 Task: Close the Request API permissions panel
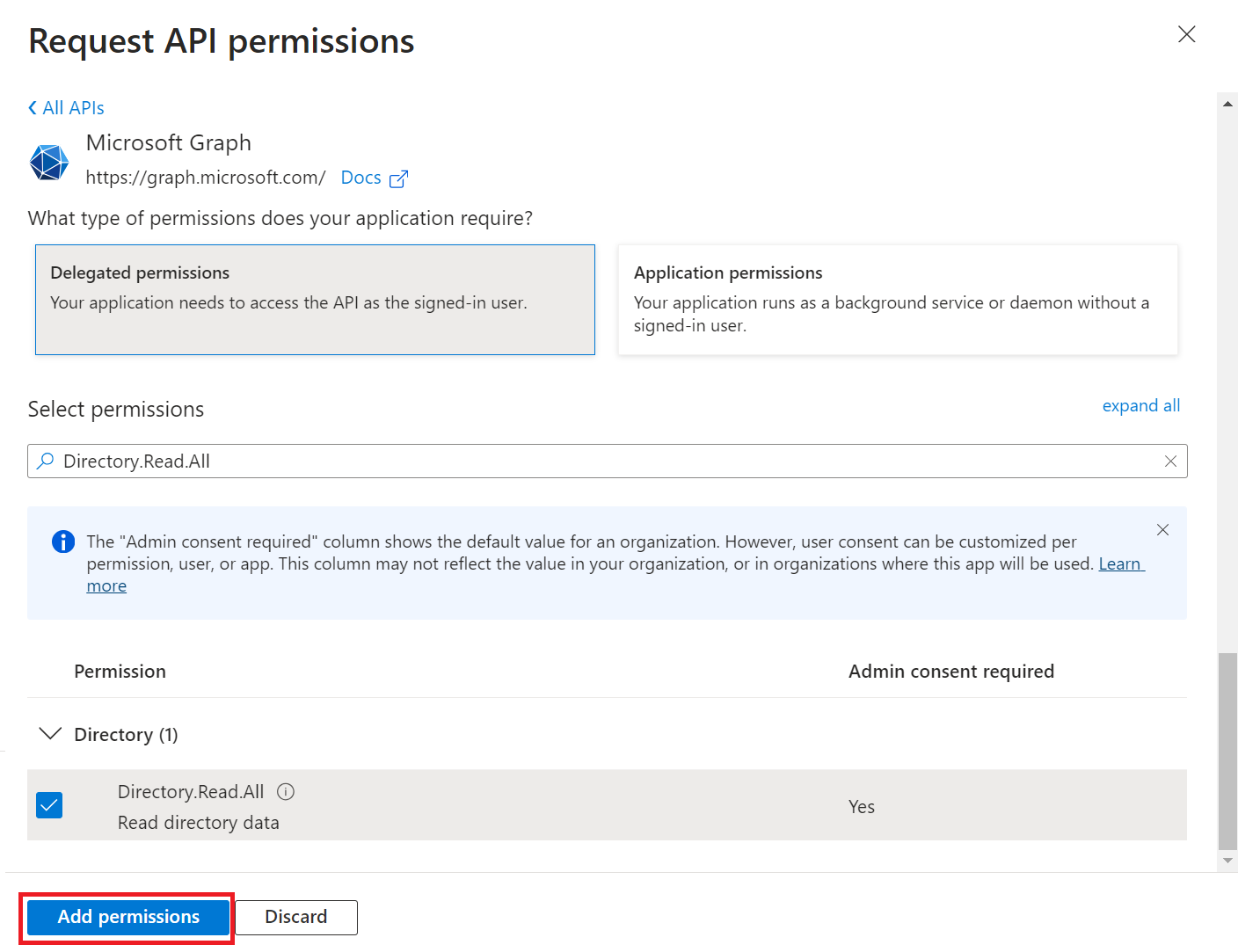point(1186,34)
